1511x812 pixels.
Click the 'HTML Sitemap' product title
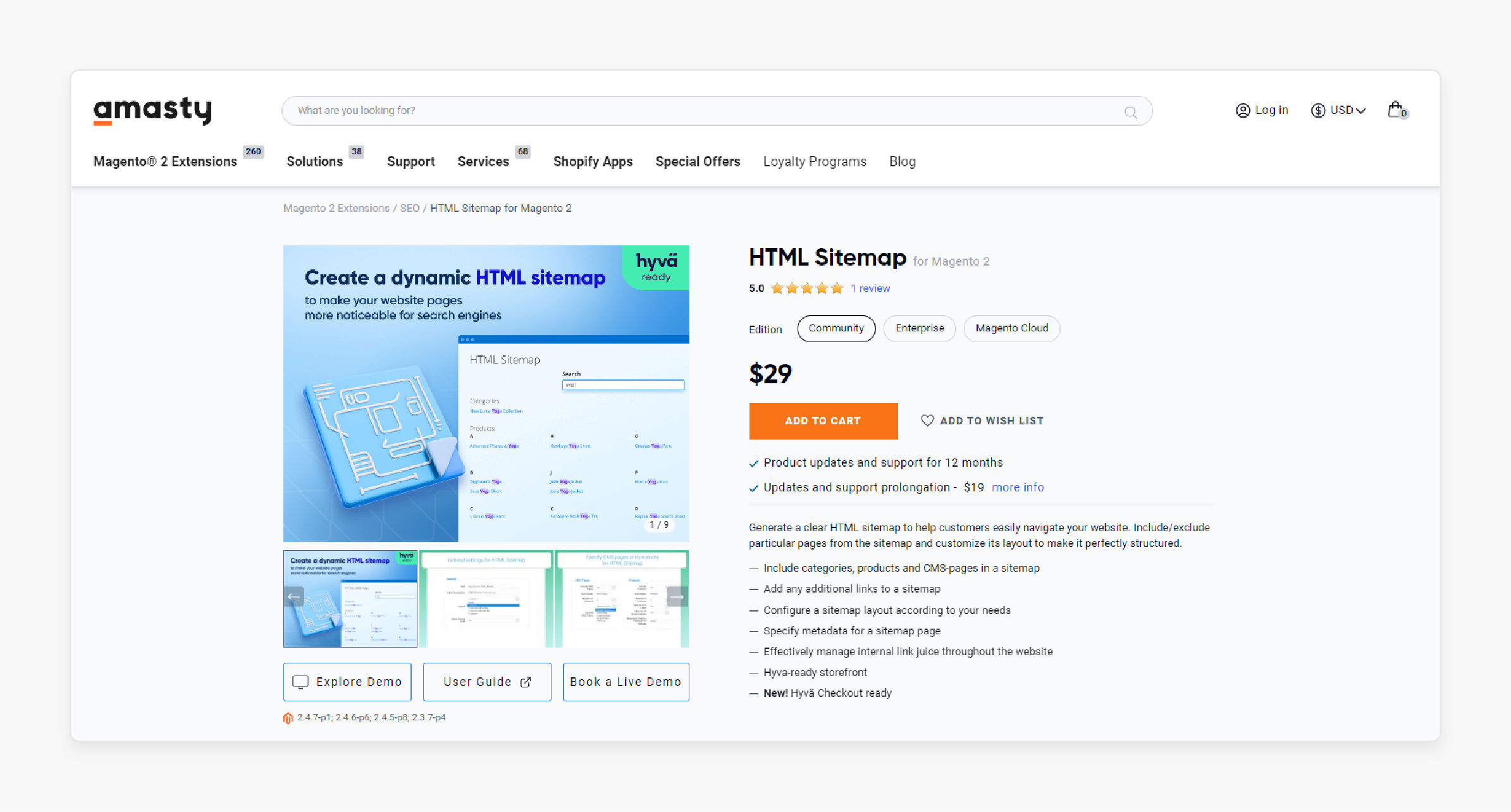tap(828, 257)
